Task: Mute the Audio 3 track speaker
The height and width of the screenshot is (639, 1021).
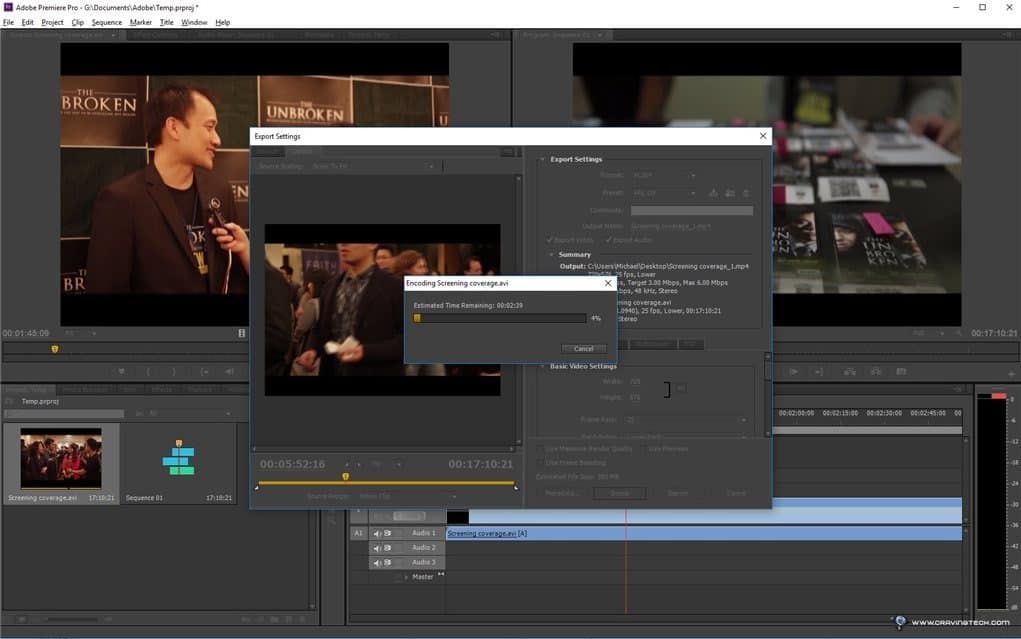Action: [x=376, y=562]
